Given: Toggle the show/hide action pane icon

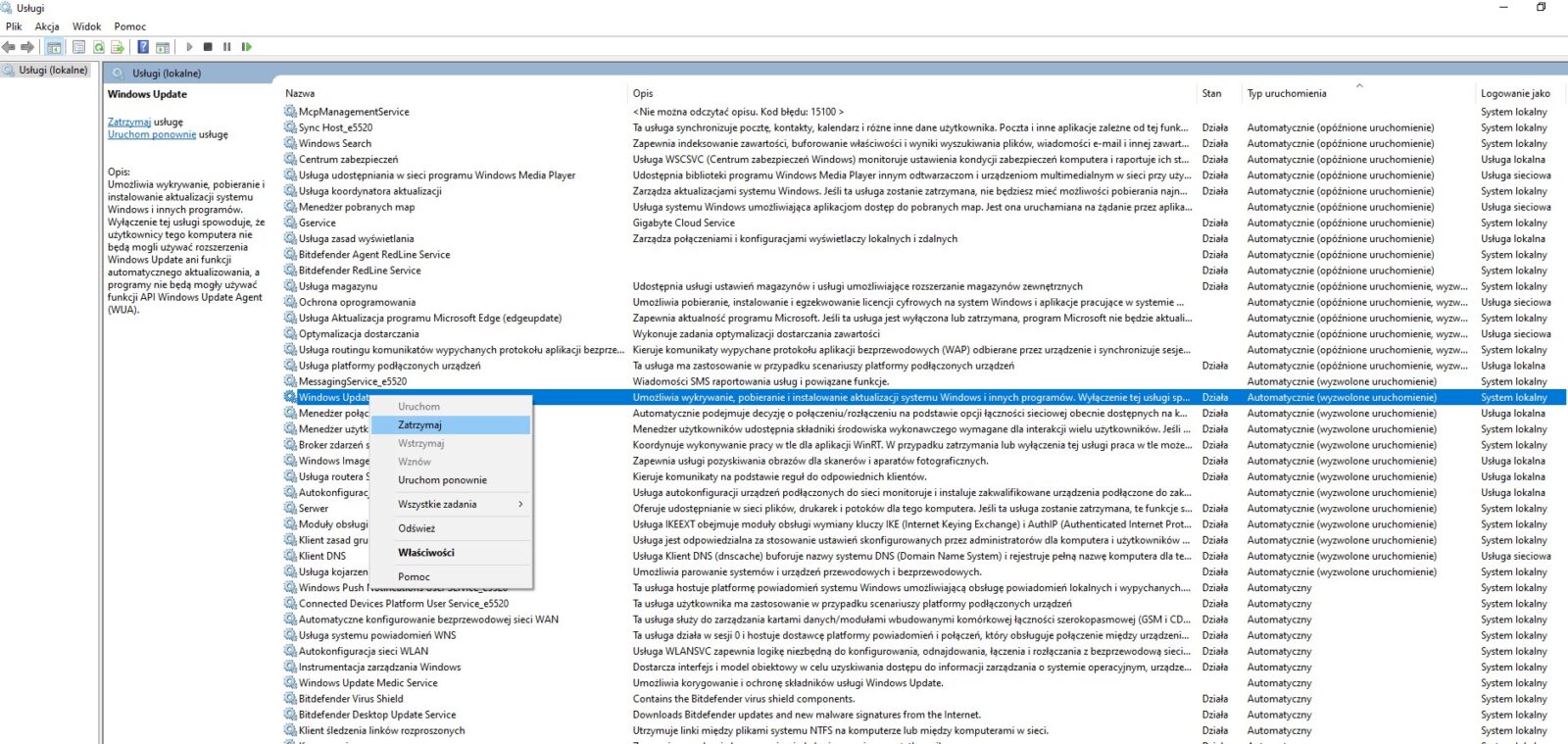Looking at the screenshot, I should (x=163, y=47).
